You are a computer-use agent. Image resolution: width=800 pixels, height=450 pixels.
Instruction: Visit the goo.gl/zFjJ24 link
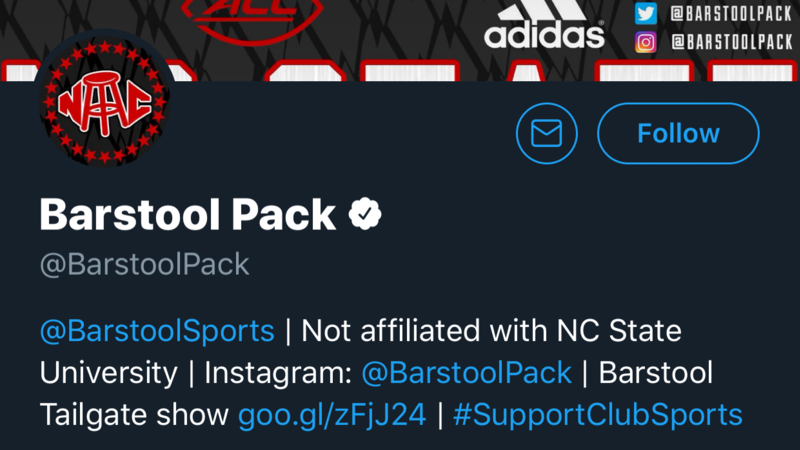tap(332, 414)
